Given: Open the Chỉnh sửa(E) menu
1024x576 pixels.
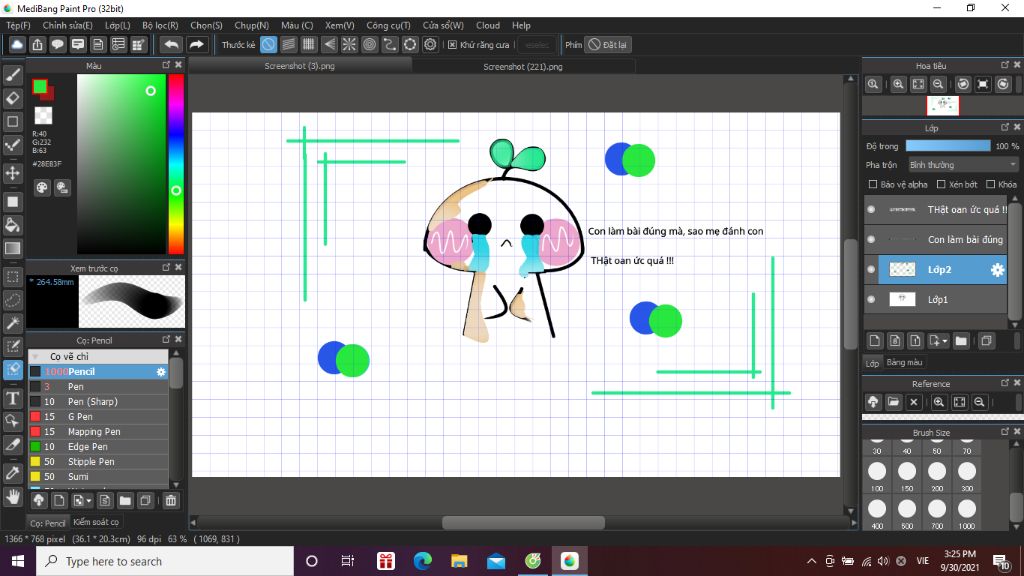Looking at the screenshot, I should coord(67,25).
